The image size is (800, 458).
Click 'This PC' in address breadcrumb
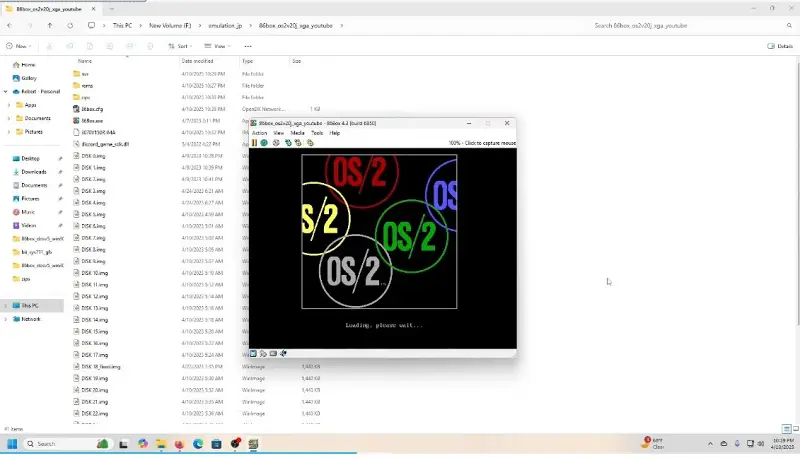click(122, 26)
